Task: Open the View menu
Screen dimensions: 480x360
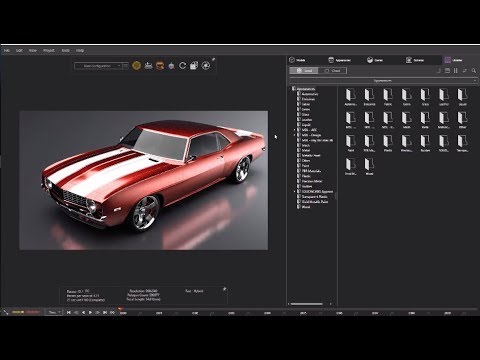Action: pos(33,50)
